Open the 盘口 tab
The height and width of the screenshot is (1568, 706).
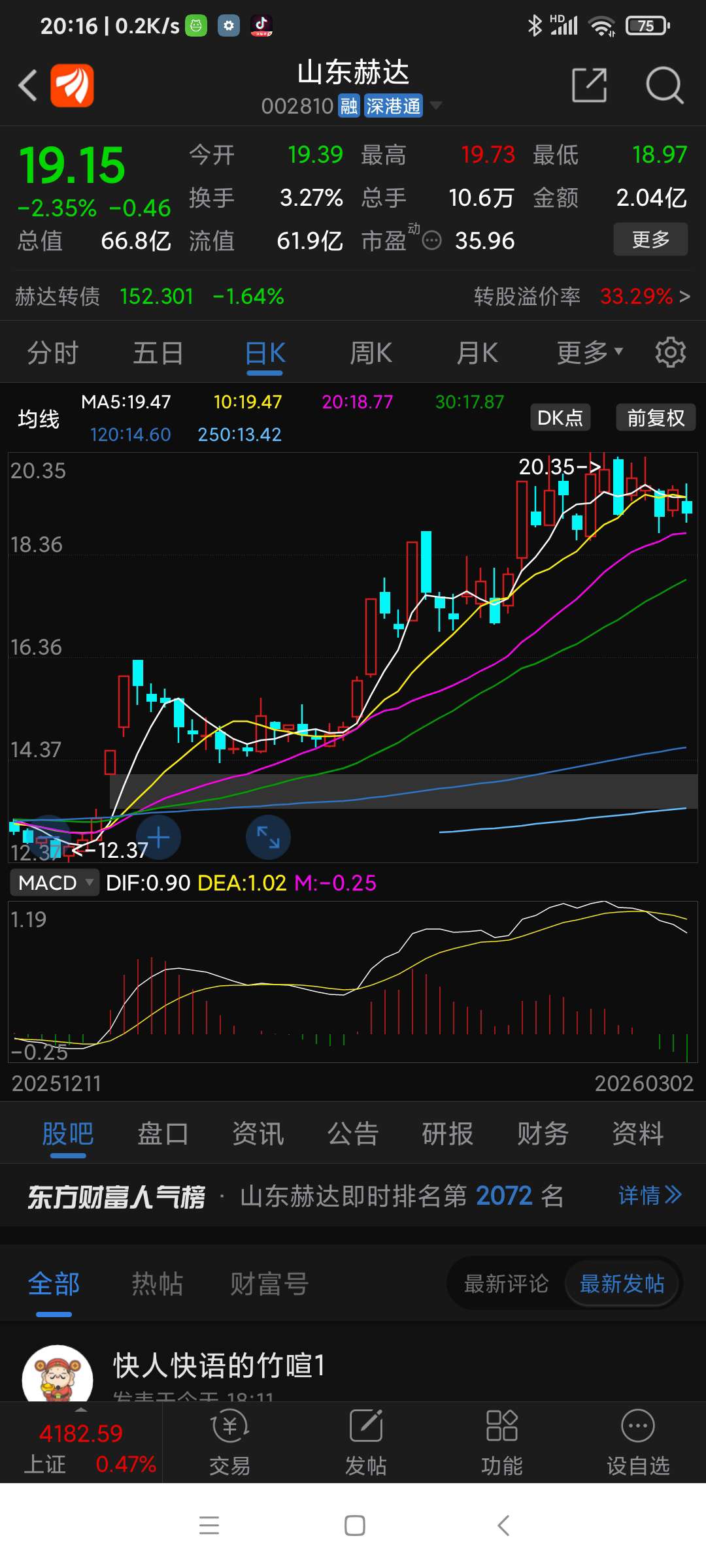coord(163,1134)
